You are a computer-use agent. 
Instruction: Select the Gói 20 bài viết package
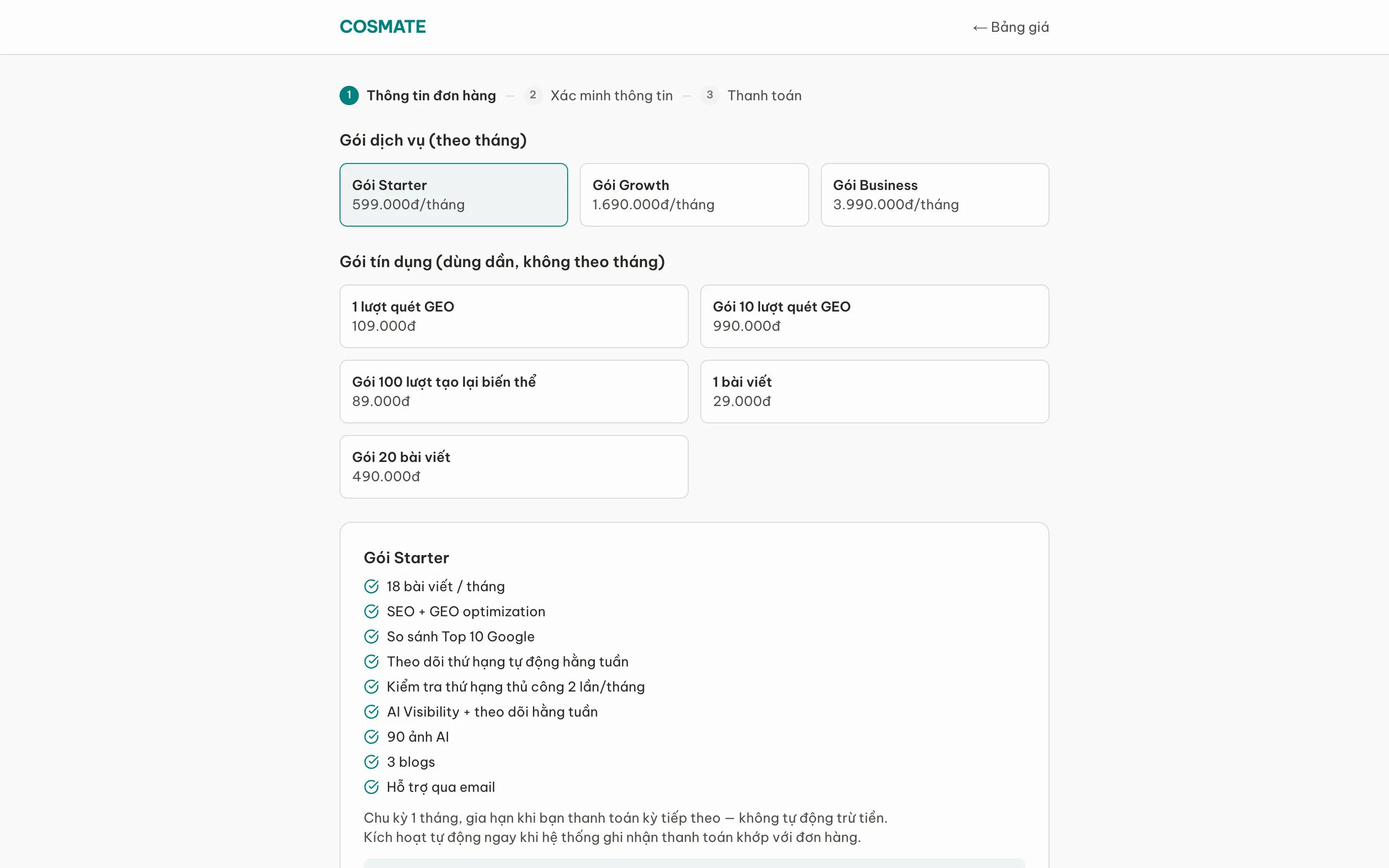point(514,467)
